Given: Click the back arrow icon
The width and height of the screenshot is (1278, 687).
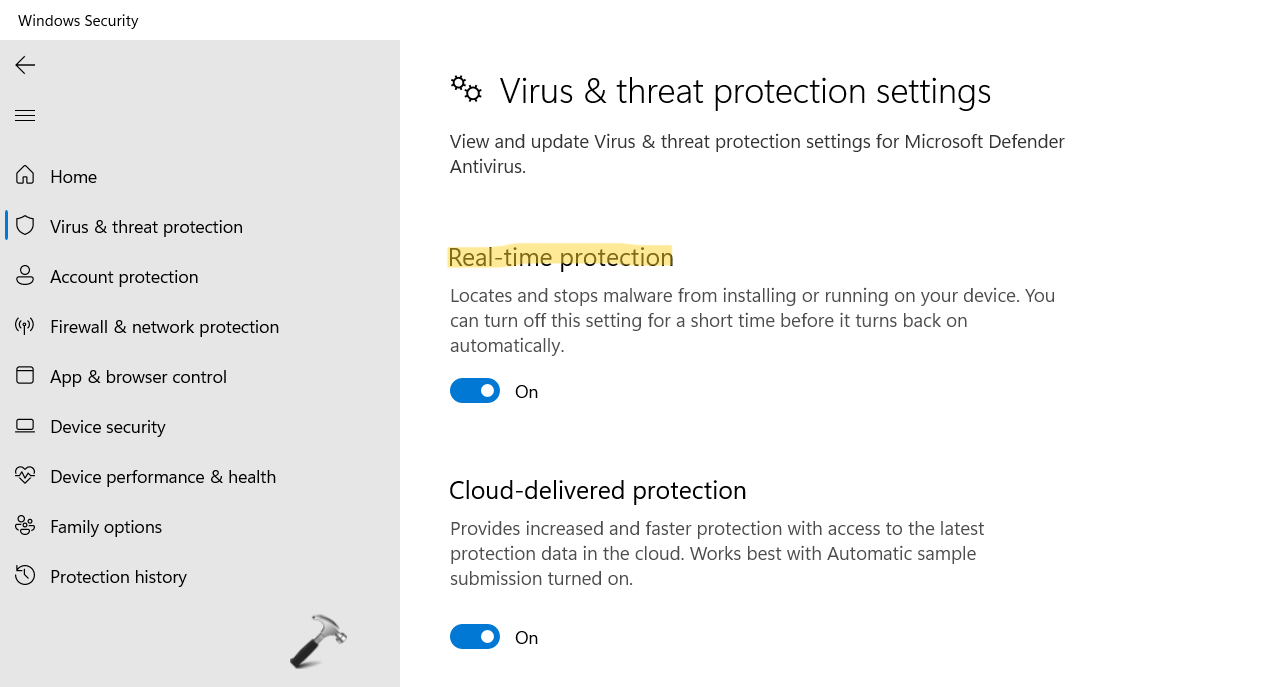Looking at the screenshot, I should pyautogui.click(x=25, y=65).
